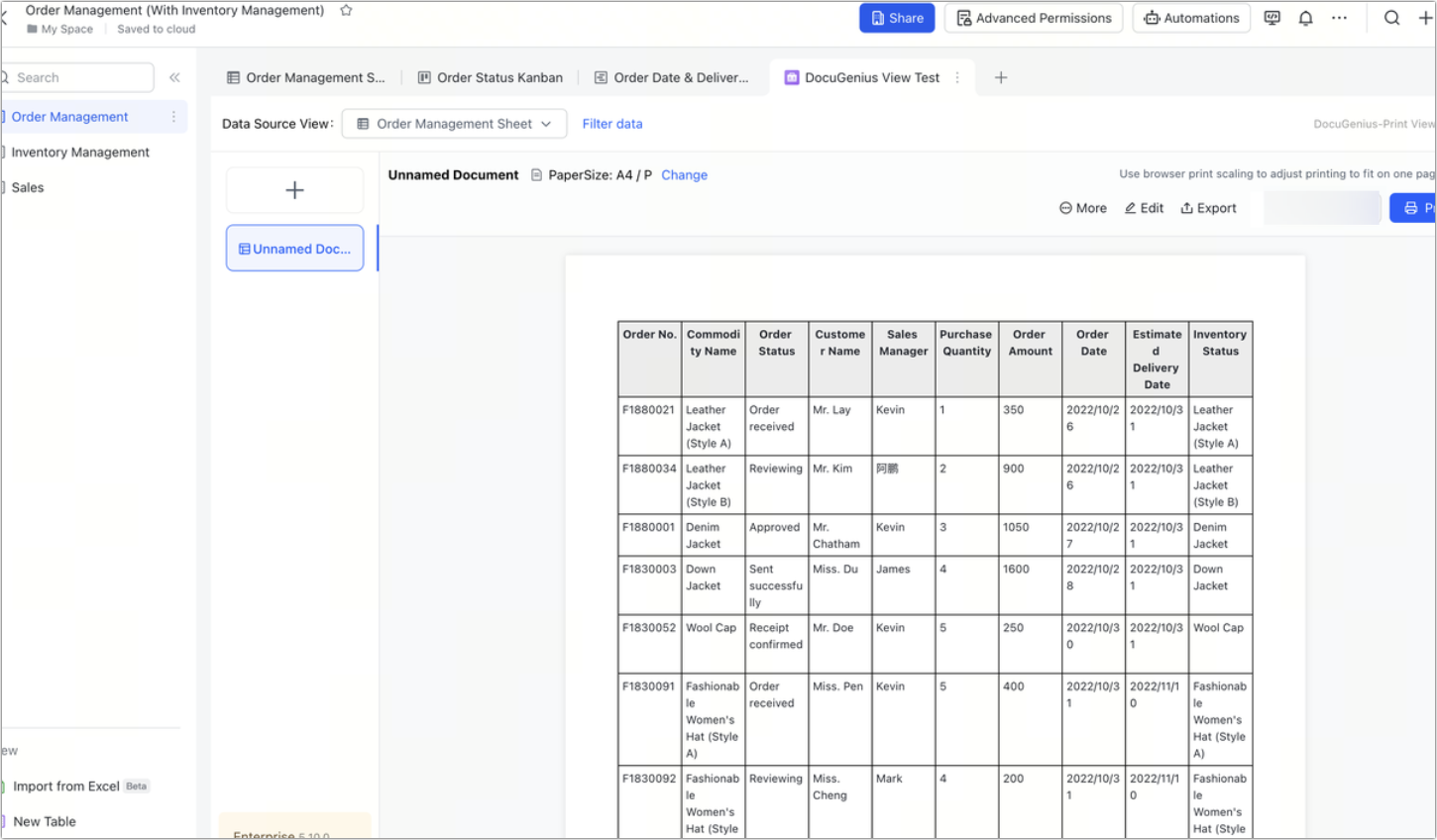Toggle collapse of the left sidebar with double chevrons

(x=174, y=76)
